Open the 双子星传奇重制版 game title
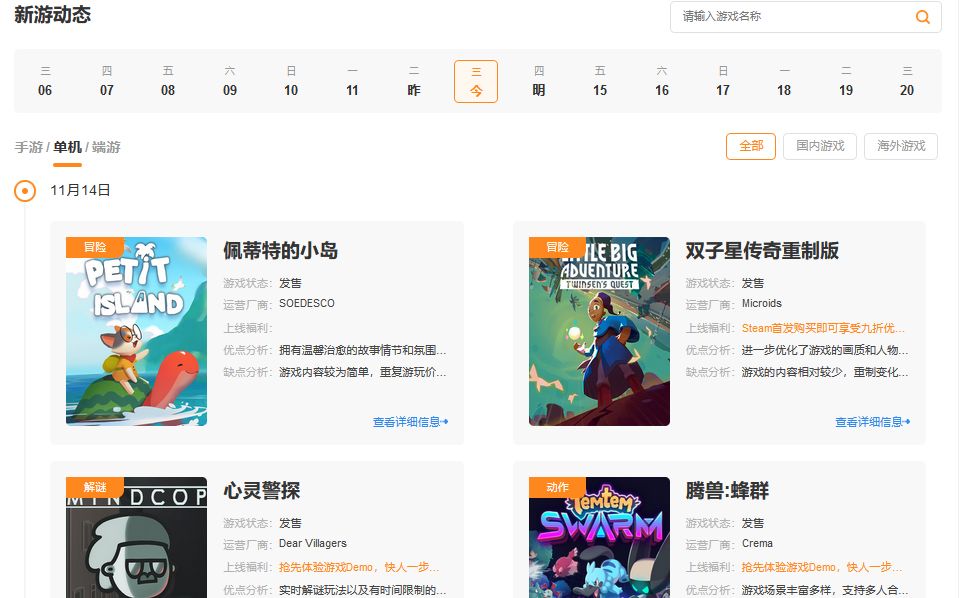 [762, 251]
